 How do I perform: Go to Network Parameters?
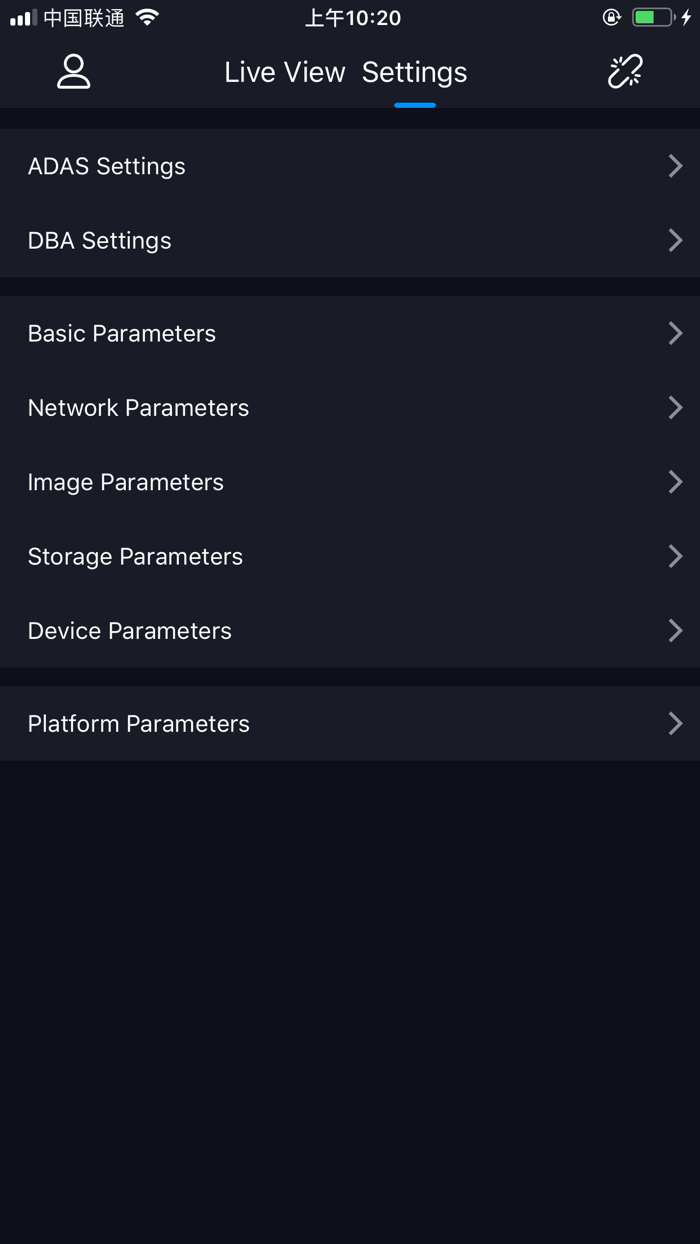pos(350,407)
